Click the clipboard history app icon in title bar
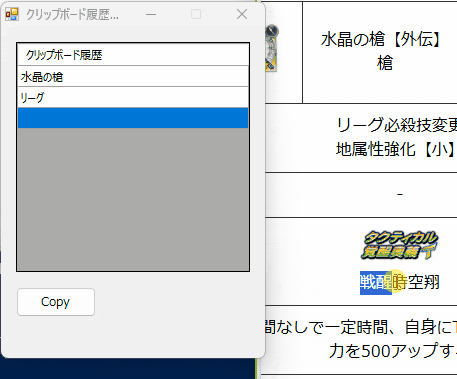 pos(12,14)
